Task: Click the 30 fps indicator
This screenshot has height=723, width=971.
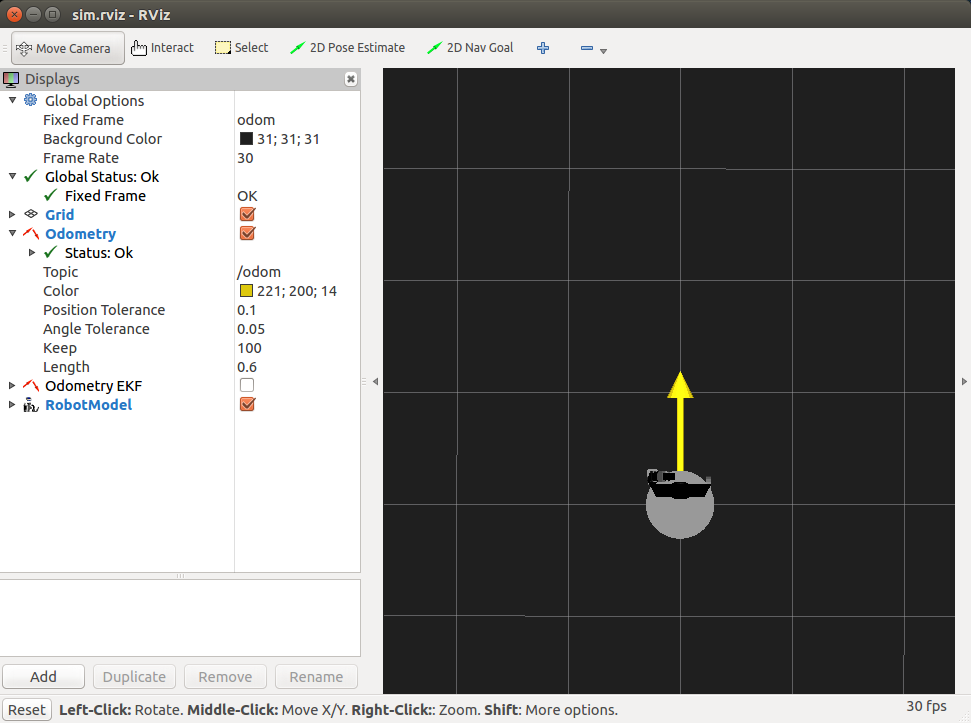Action: coord(926,706)
